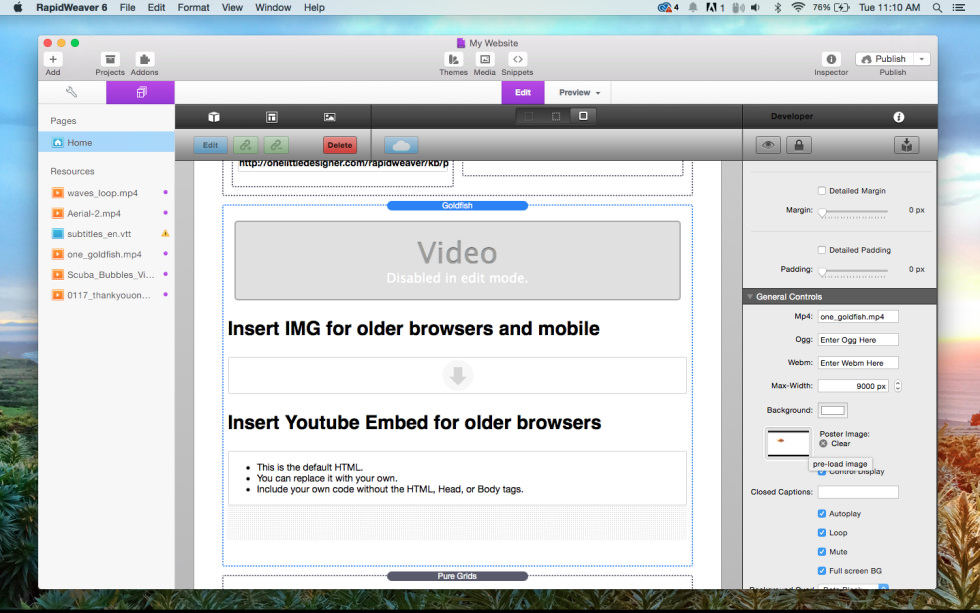Click the first green link button

(246, 145)
